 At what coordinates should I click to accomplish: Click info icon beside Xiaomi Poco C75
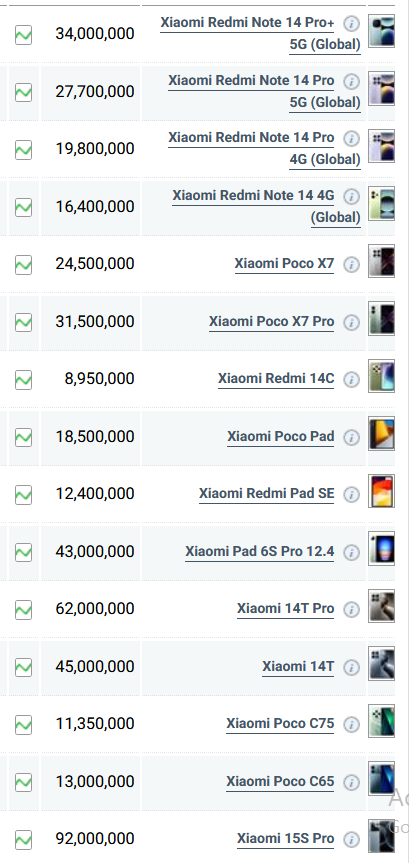(352, 725)
